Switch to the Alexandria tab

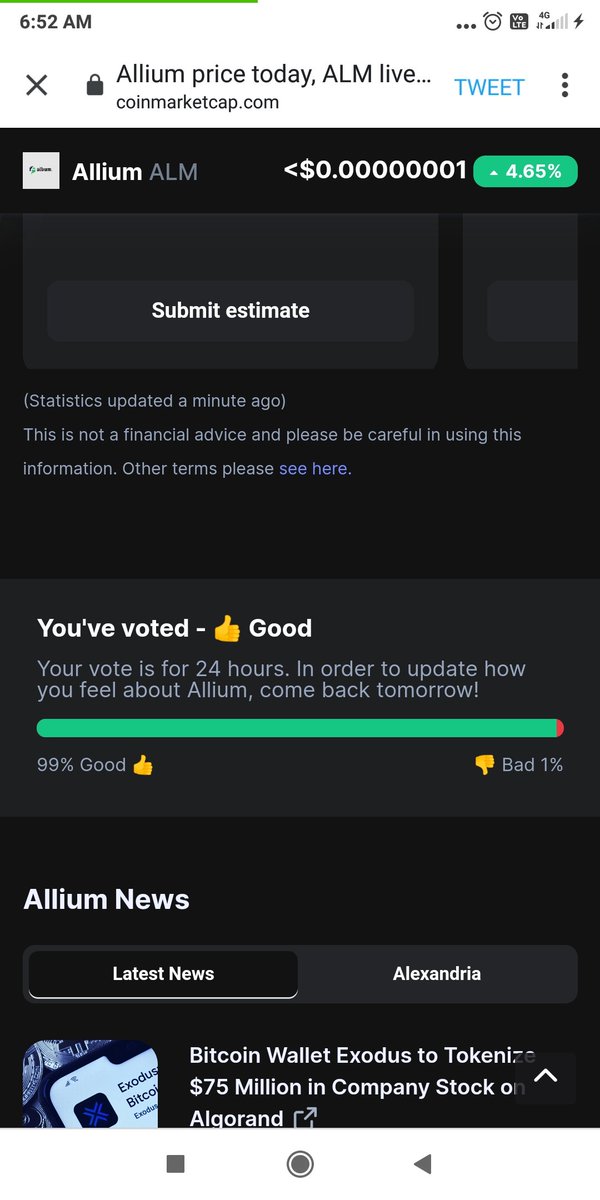437,973
